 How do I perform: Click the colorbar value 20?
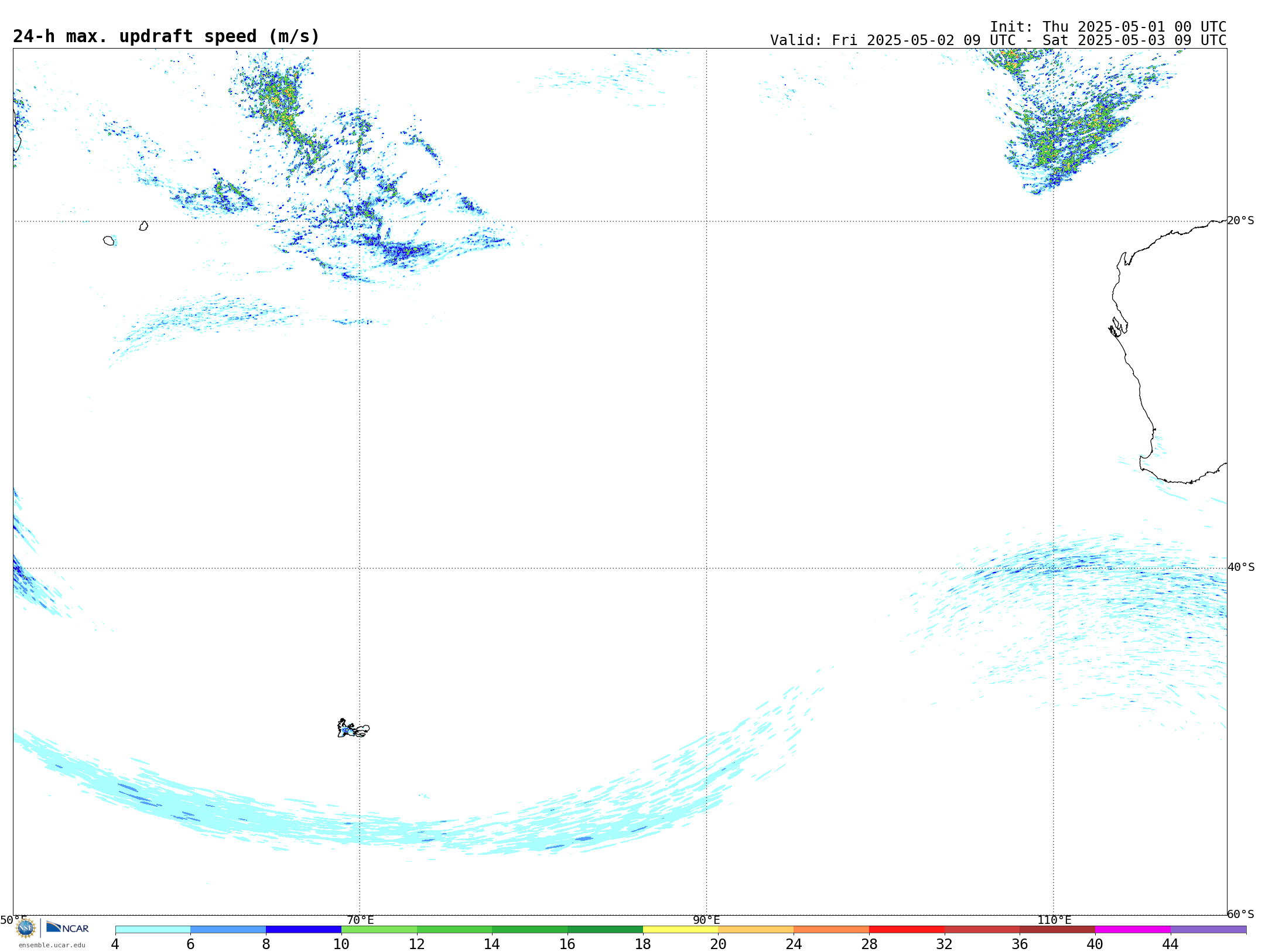click(718, 944)
